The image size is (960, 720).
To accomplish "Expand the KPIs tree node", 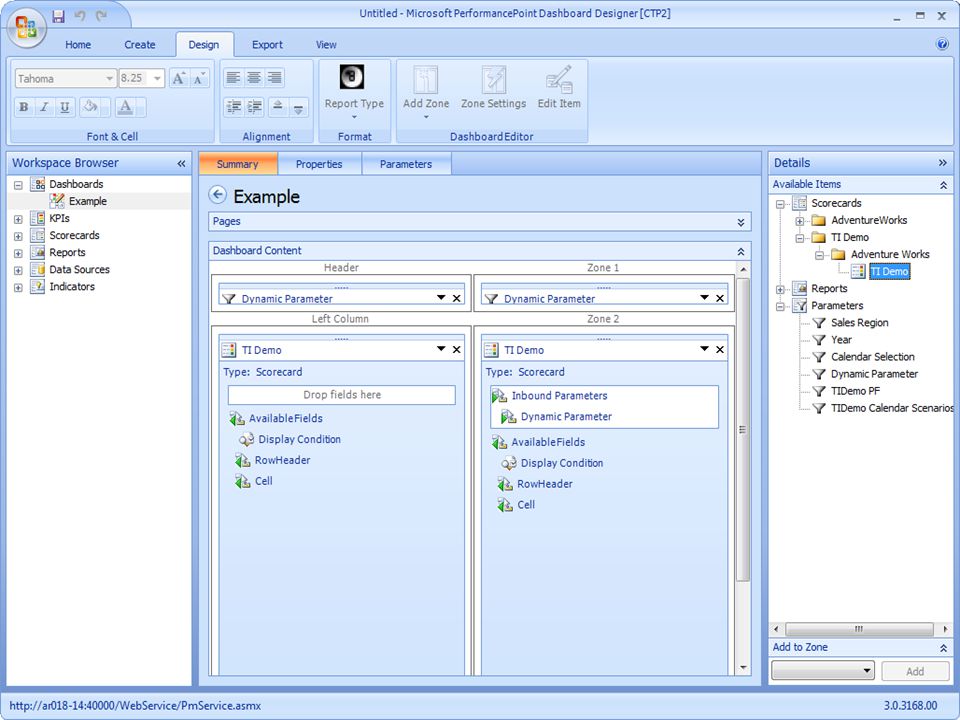I will coord(18,219).
